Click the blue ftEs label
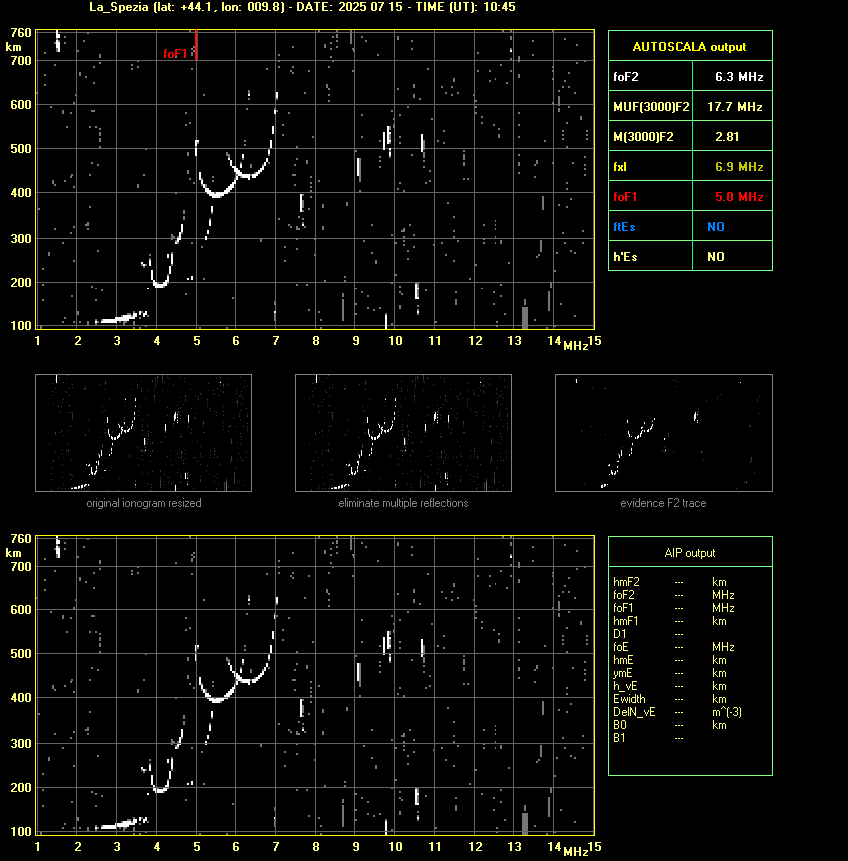848x861 pixels. tap(624, 227)
